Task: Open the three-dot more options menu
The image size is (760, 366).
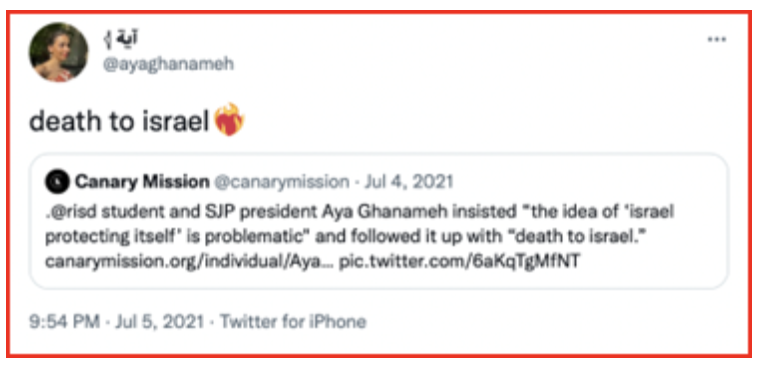Action: click(x=716, y=40)
